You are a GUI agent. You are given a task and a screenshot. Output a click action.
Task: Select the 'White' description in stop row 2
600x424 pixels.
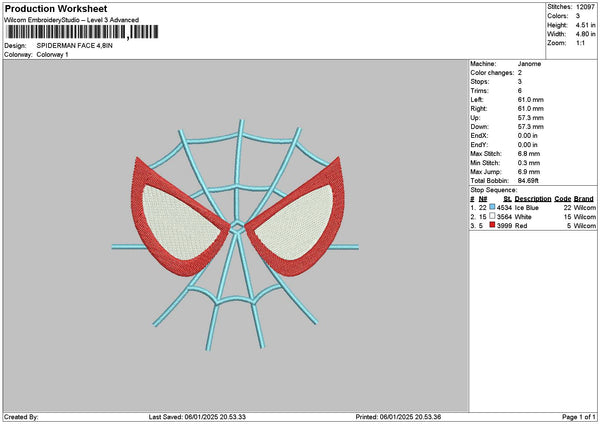pos(523,217)
